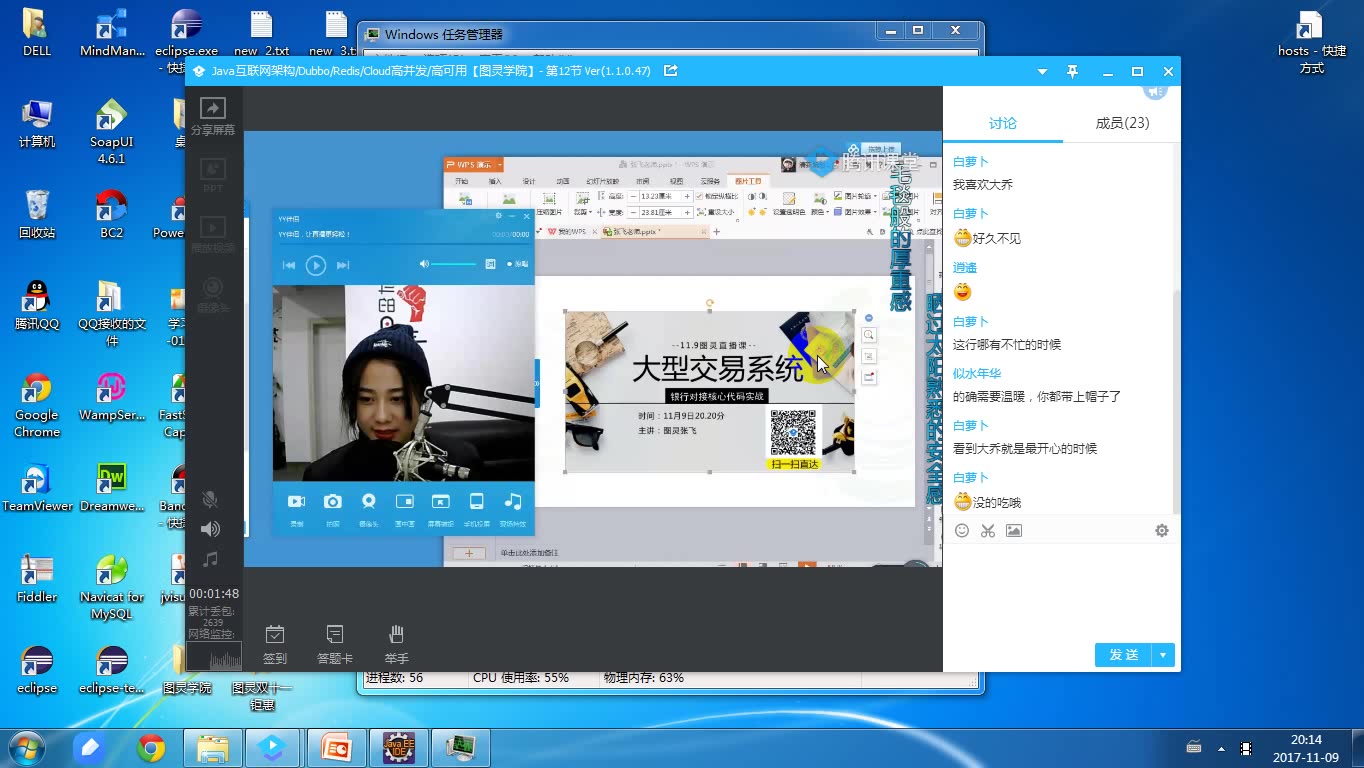This screenshot has height=768, width=1364.
Task: Open the hosts shortcut on desktop
Action: pyautogui.click(x=1312, y=43)
